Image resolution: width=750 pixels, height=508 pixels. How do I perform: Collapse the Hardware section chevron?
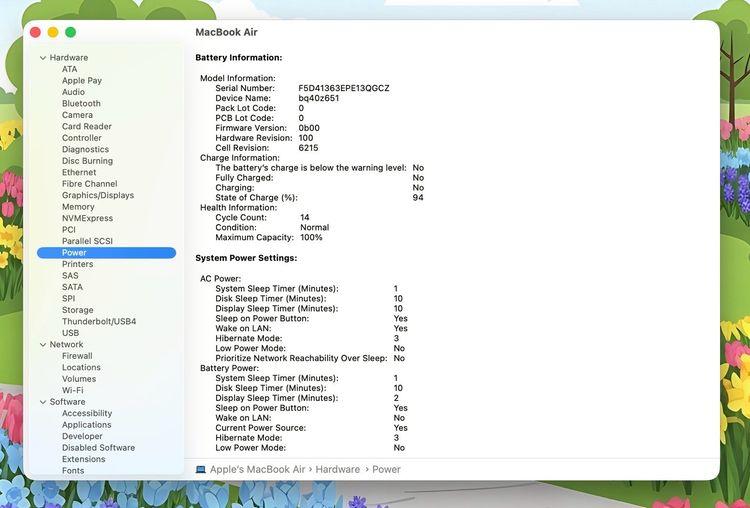(43, 58)
